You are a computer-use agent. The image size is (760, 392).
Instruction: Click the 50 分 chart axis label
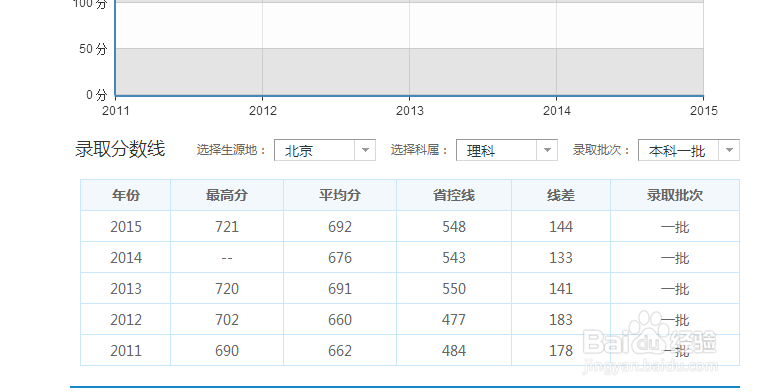coord(93,49)
